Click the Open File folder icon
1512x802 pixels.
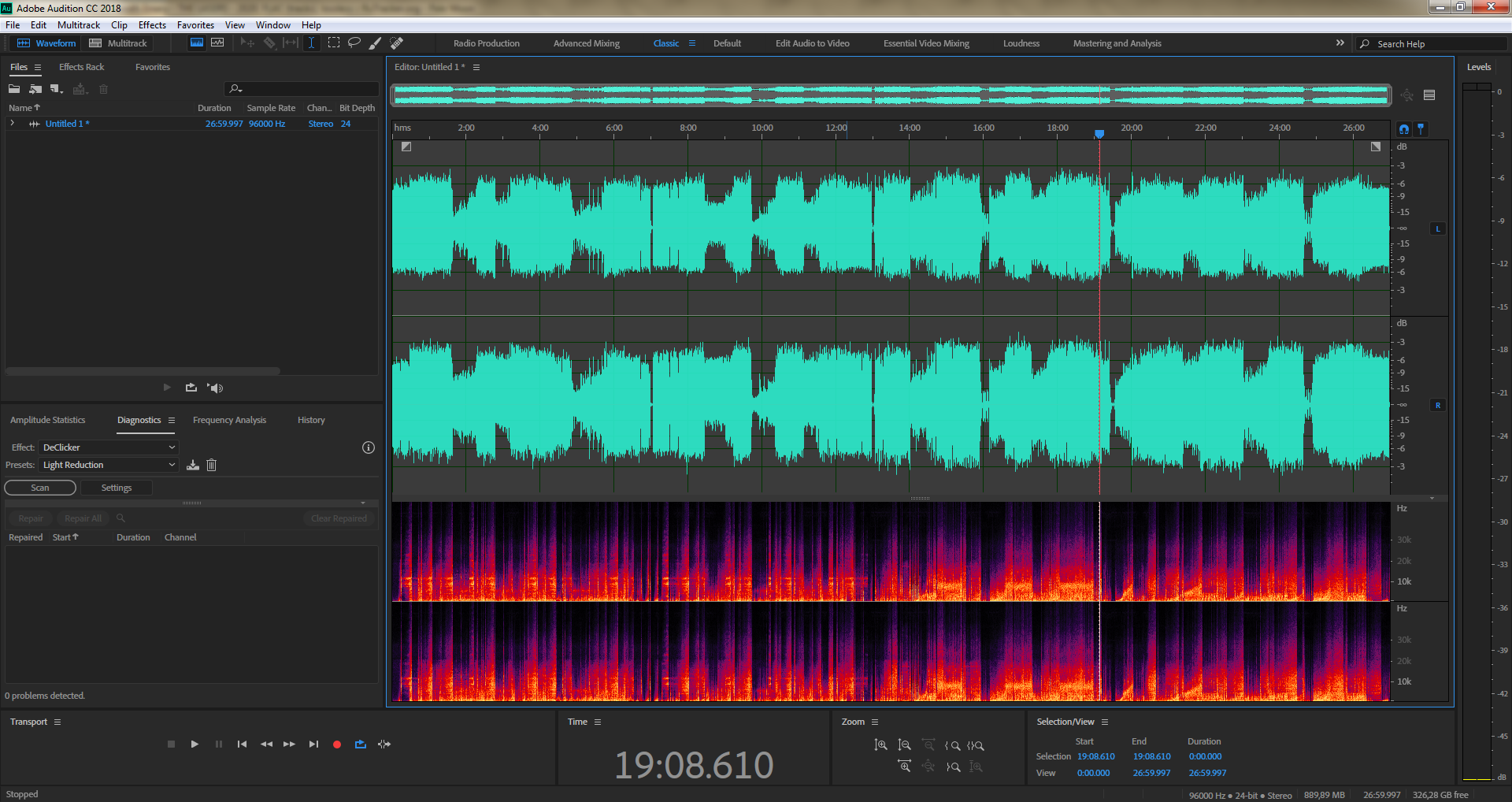14,89
